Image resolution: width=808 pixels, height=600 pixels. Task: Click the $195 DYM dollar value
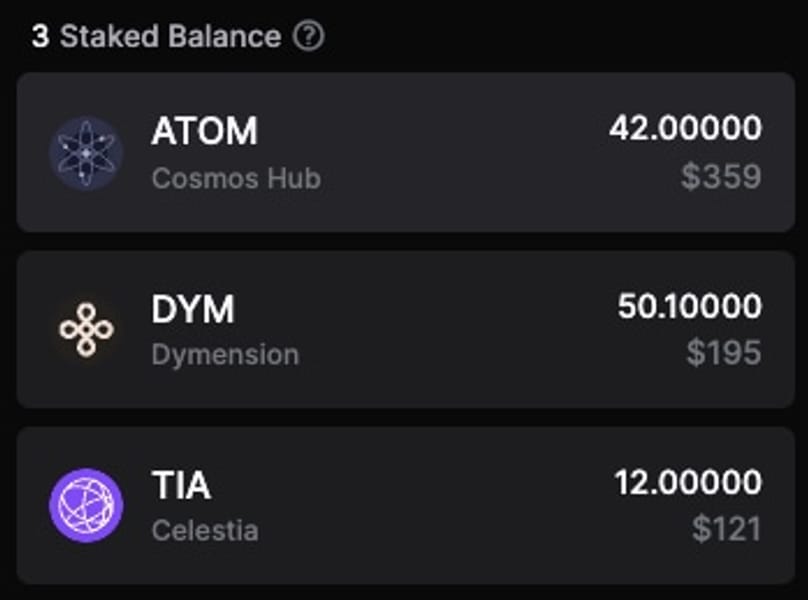click(723, 353)
